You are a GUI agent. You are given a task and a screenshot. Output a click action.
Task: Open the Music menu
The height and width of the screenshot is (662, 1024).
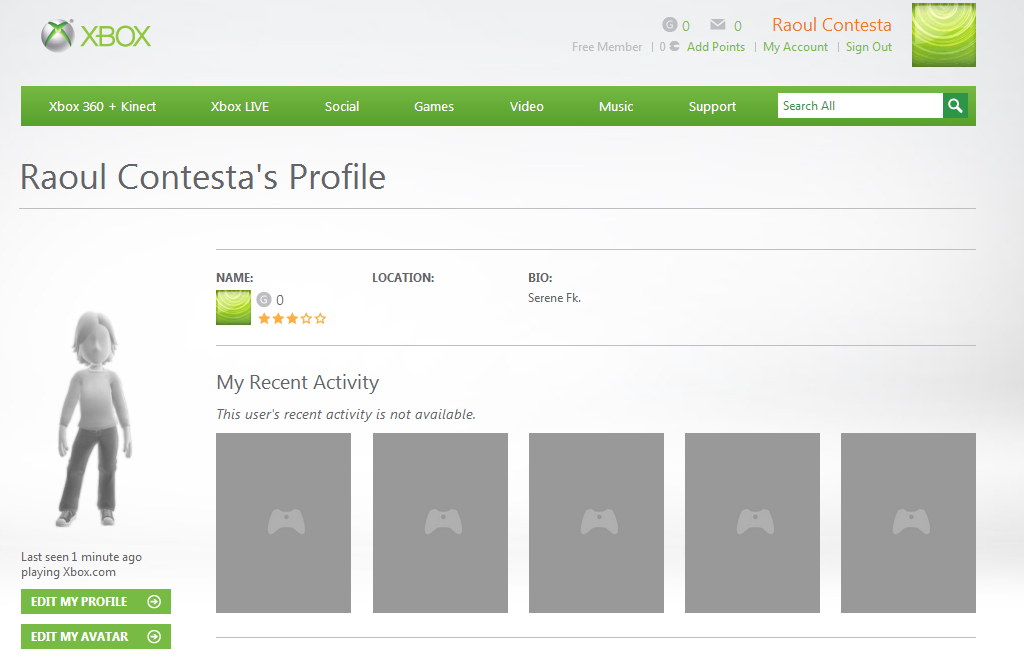pos(616,106)
